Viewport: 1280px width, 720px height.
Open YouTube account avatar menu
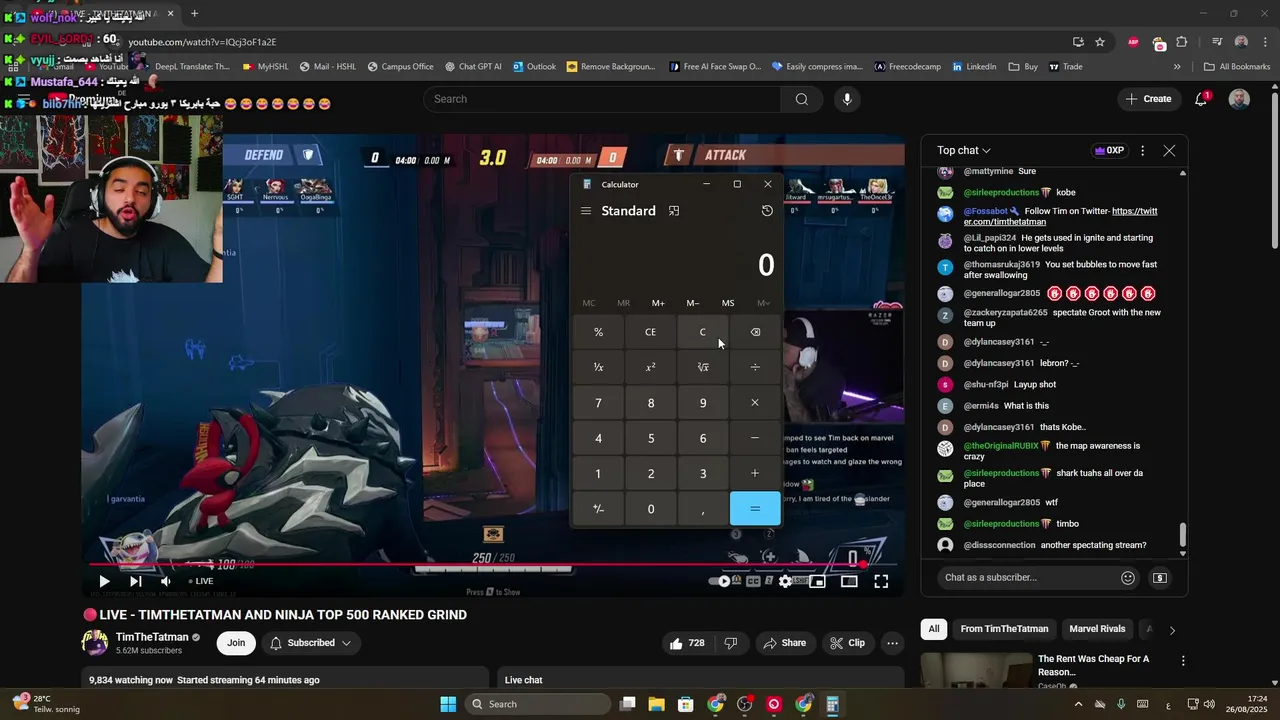tap(1239, 99)
